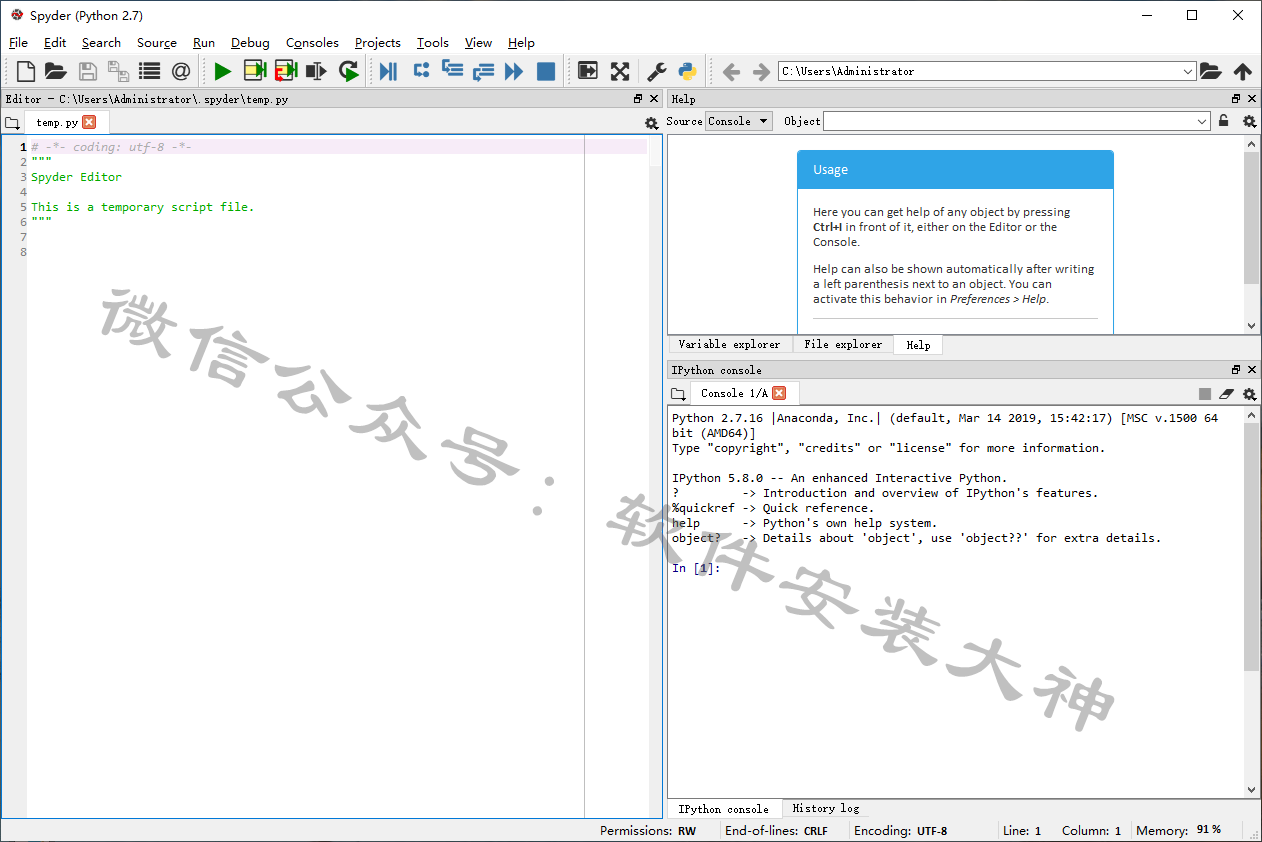Open the Consoles menu

(312, 42)
